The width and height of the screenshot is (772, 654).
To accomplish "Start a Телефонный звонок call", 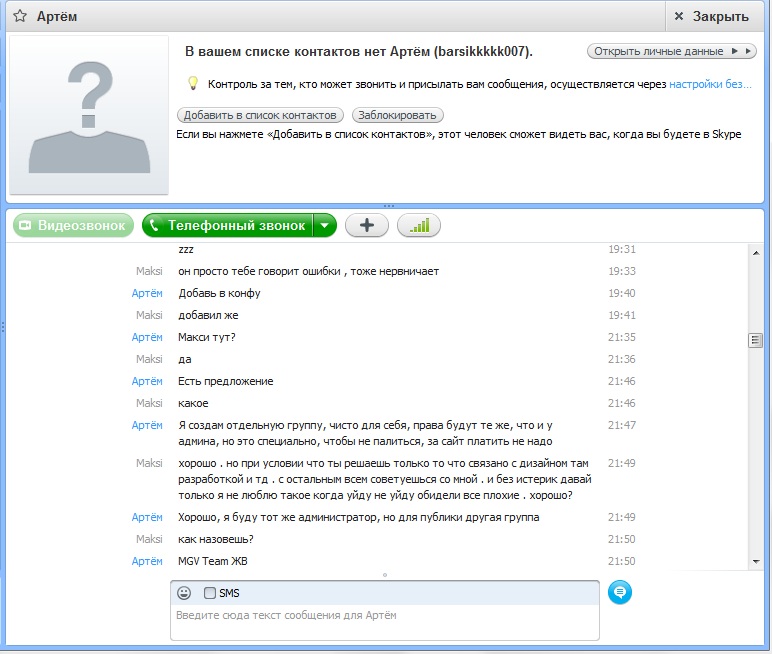I will coord(227,226).
